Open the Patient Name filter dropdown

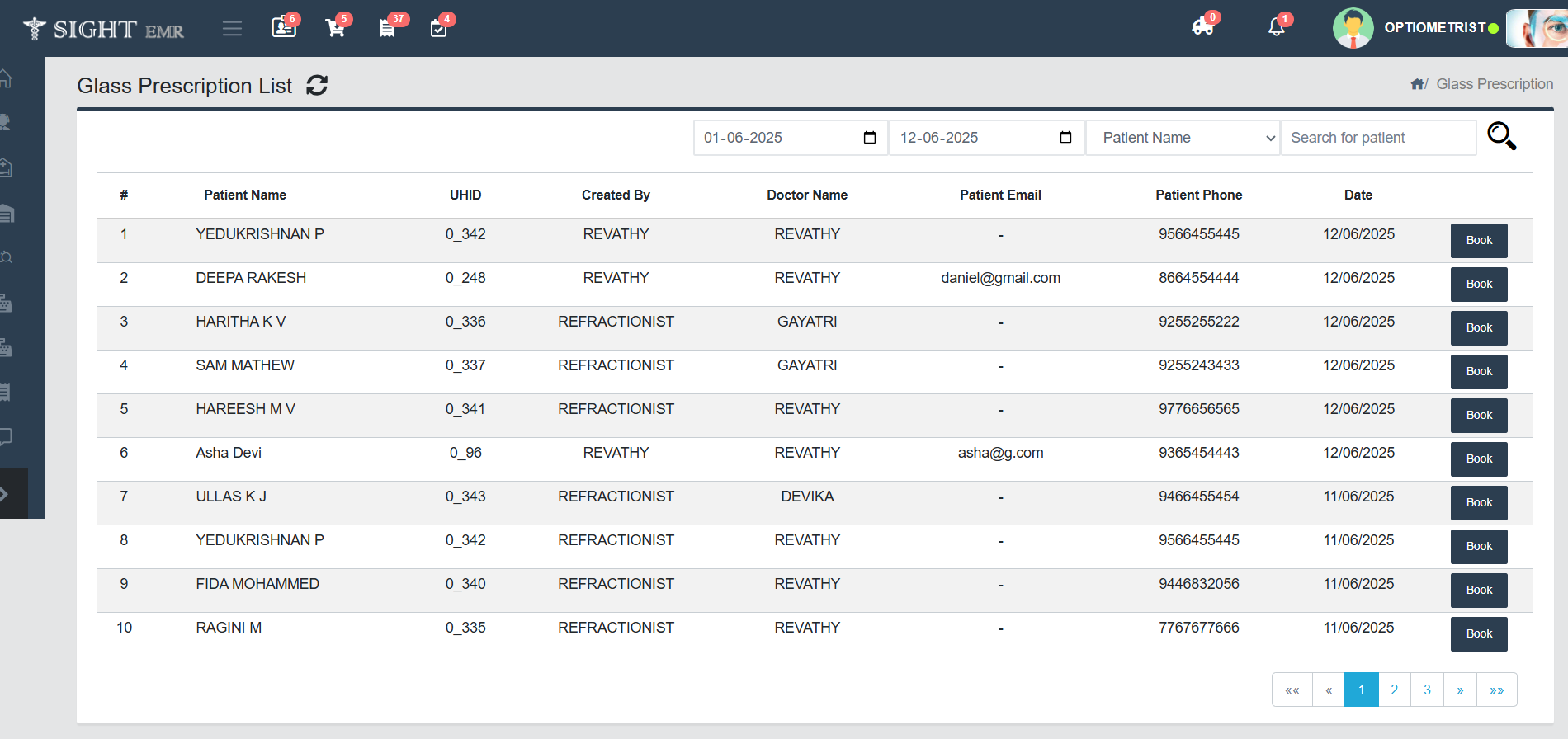click(1182, 138)
